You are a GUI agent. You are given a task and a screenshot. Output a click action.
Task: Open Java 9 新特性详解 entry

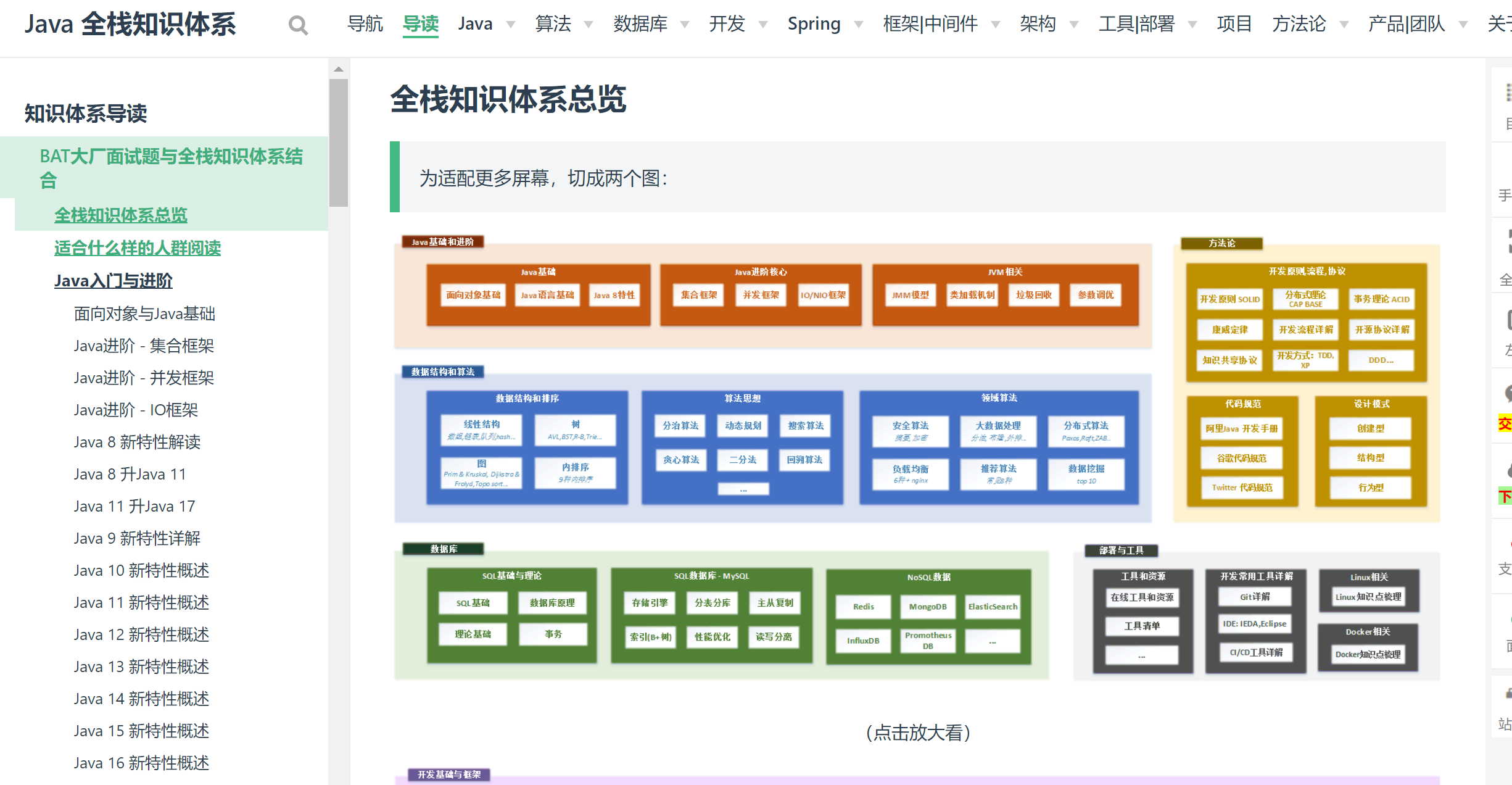click(137, 538)
